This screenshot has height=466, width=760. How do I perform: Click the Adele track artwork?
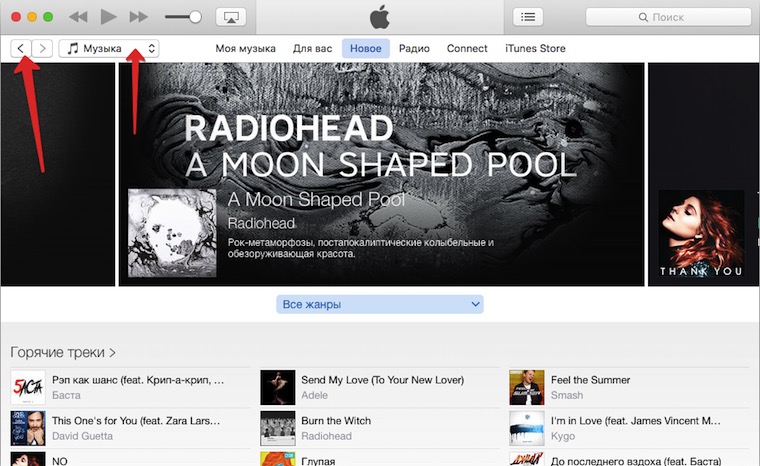pyautogui.click(x=278, y=387)
